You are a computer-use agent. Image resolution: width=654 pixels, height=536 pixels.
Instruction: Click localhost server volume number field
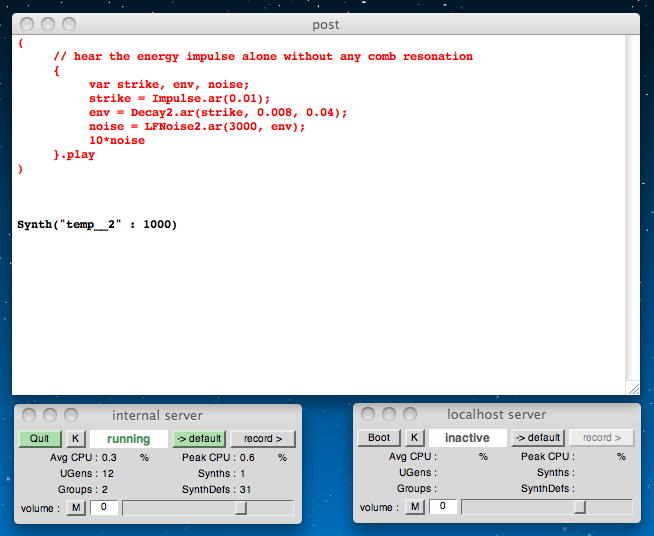point(443,506)
